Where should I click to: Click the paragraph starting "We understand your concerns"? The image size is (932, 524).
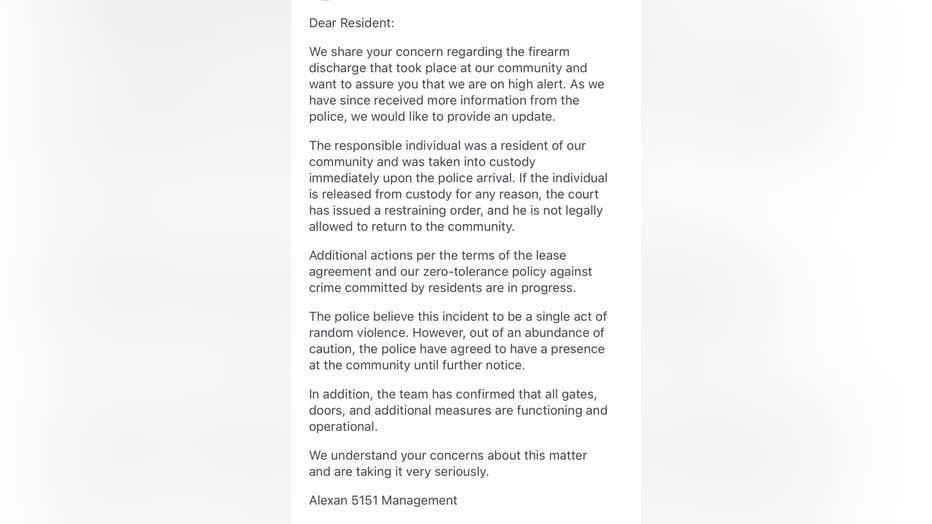[447, 463]
